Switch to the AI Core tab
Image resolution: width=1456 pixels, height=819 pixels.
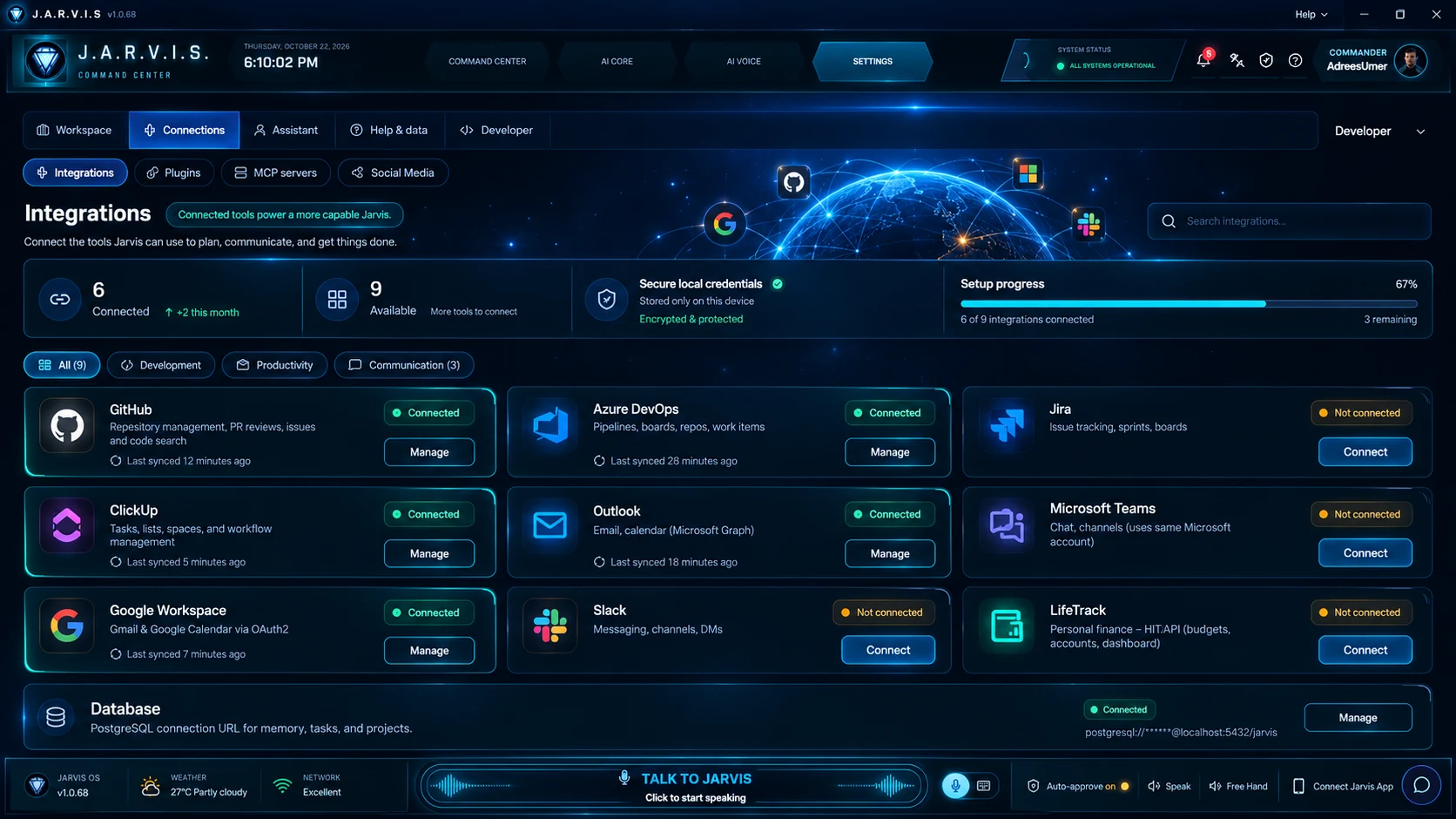(617, 61)
